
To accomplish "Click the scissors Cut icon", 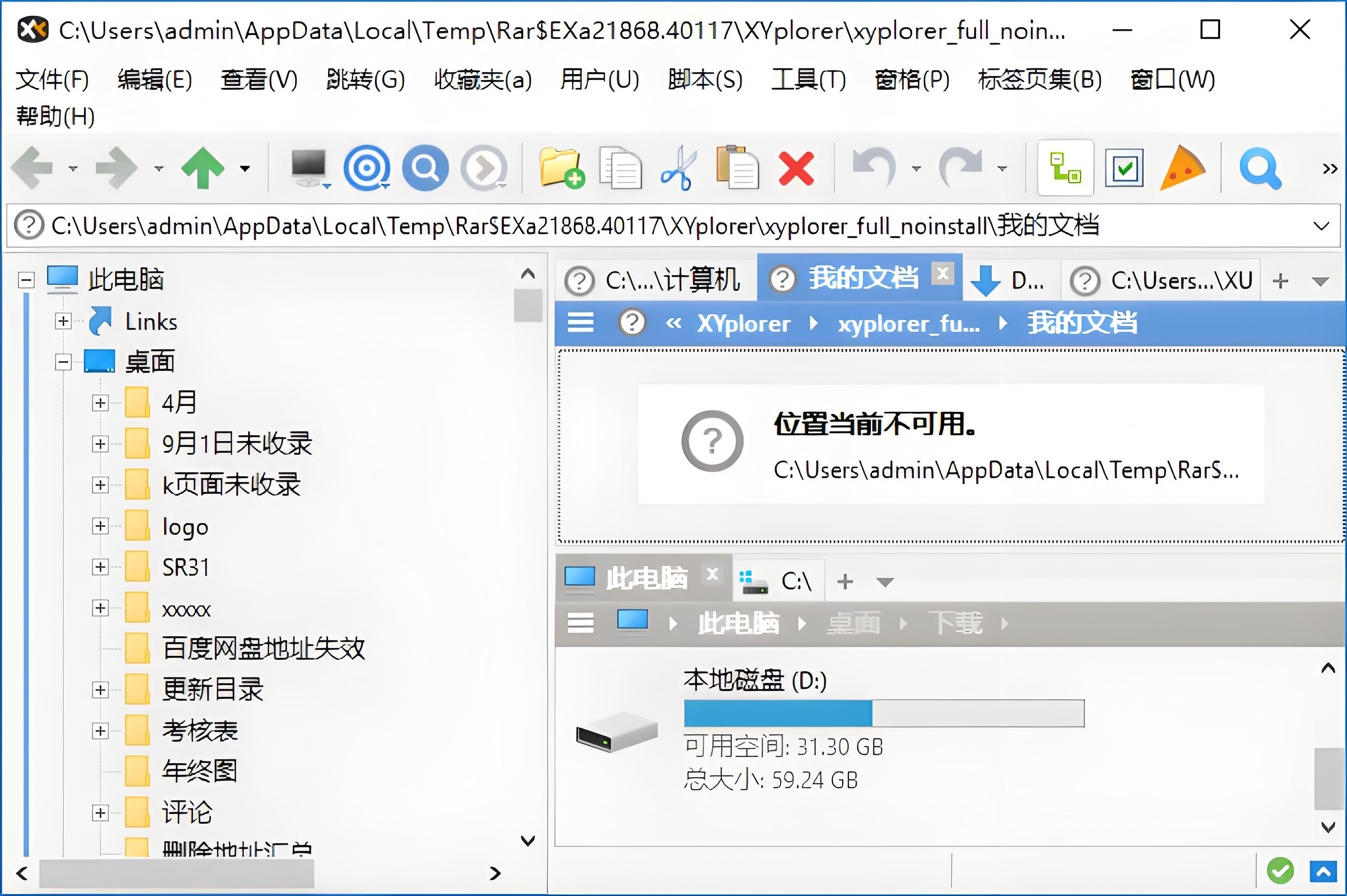I will [x=678, y=168].
